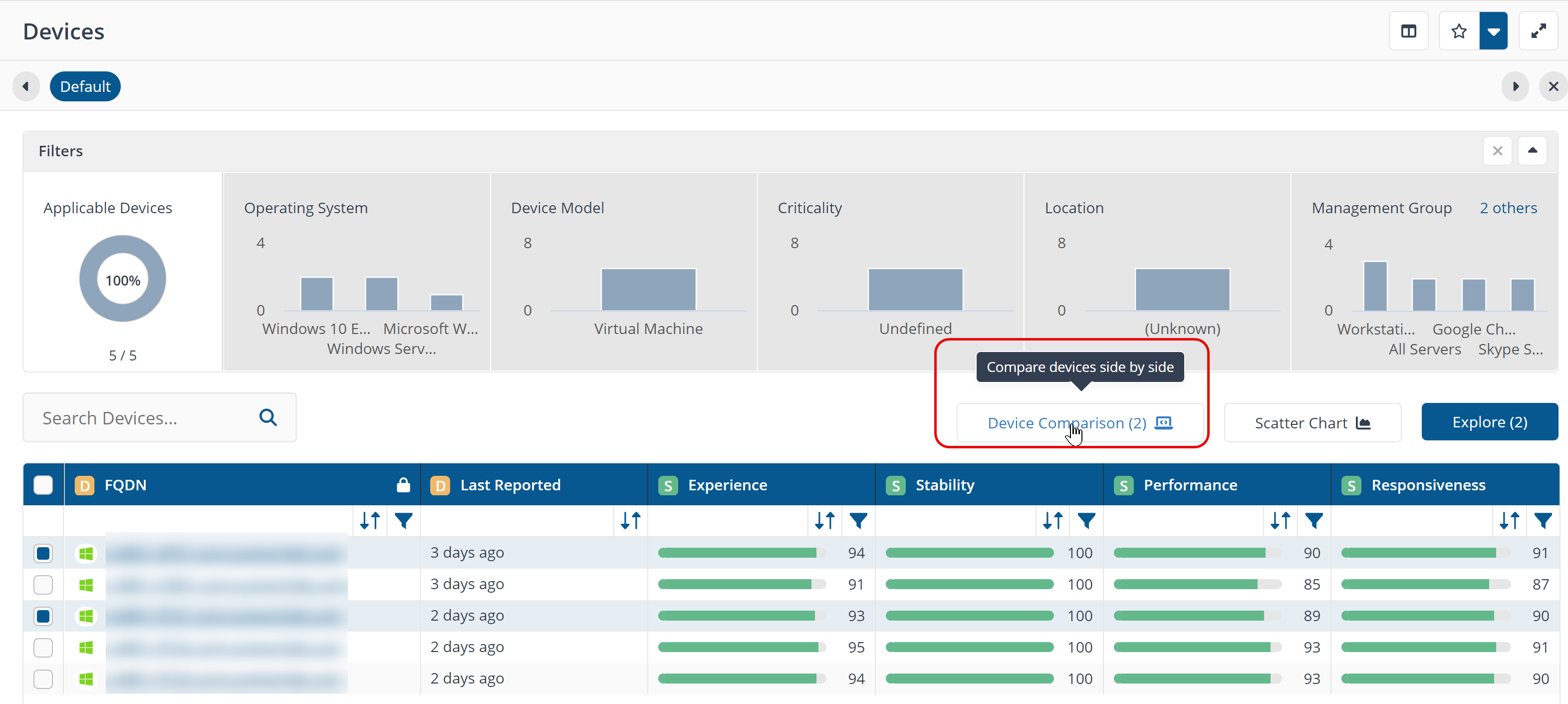Sort the Last Reported column
This screenshot has height=704, width=1568.
click(631, 521)
